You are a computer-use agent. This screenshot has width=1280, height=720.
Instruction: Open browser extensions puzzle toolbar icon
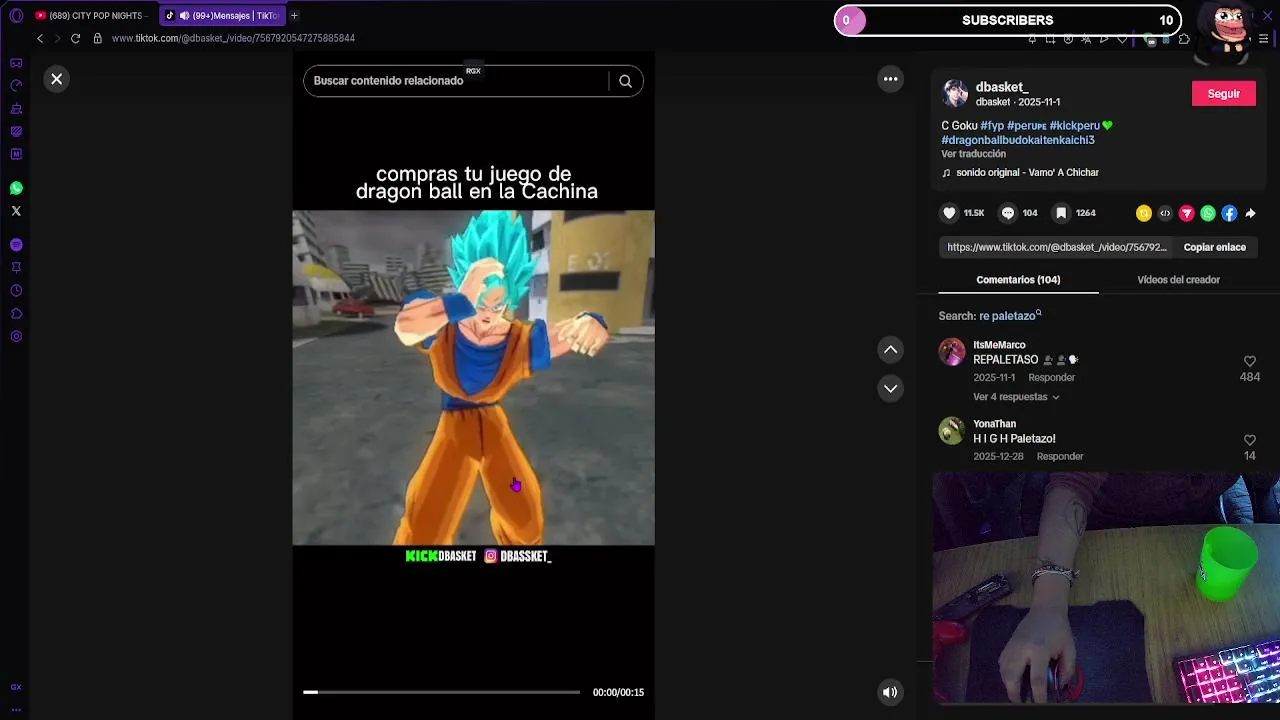[x=1184, y=39]
